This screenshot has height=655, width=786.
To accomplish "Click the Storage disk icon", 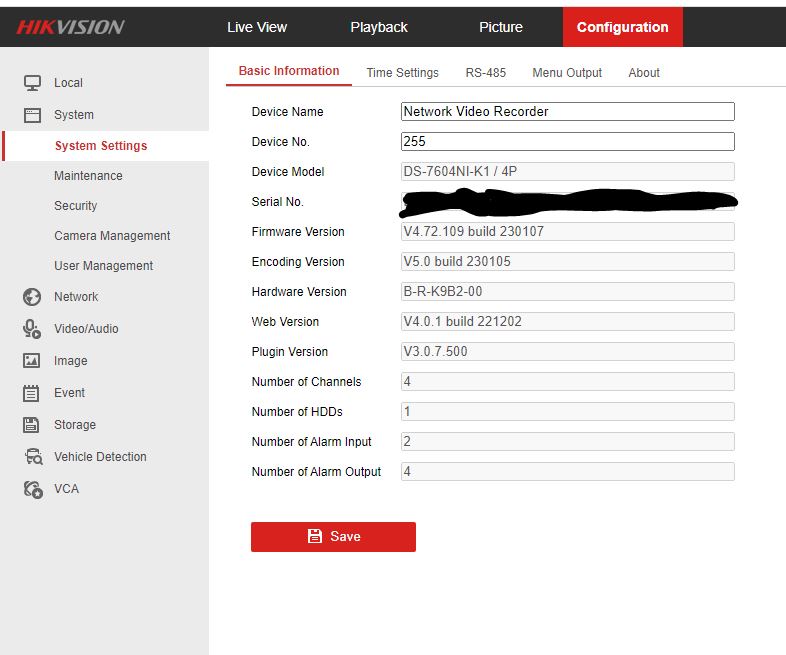I will pos(32,425).
